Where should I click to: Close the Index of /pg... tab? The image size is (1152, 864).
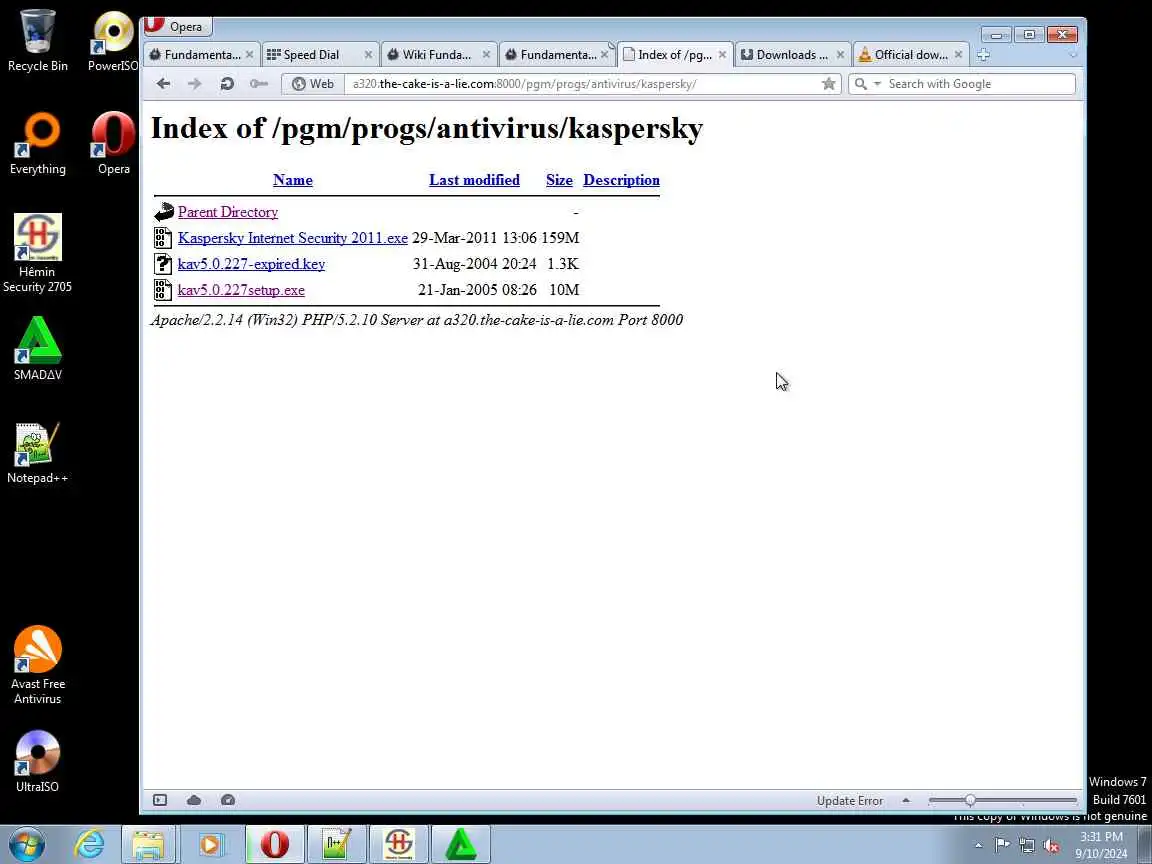pos(722,54)
